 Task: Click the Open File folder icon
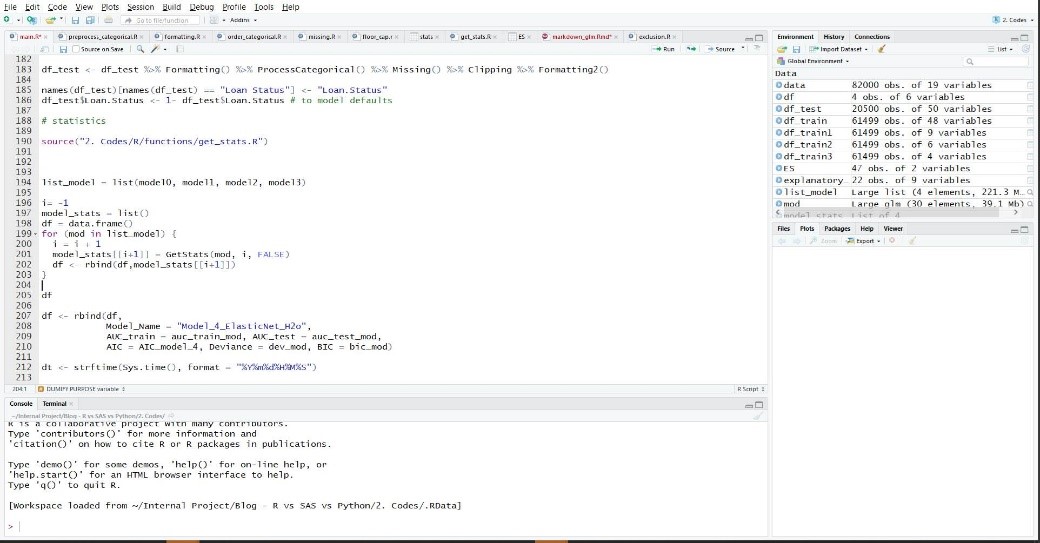[50, 20]
